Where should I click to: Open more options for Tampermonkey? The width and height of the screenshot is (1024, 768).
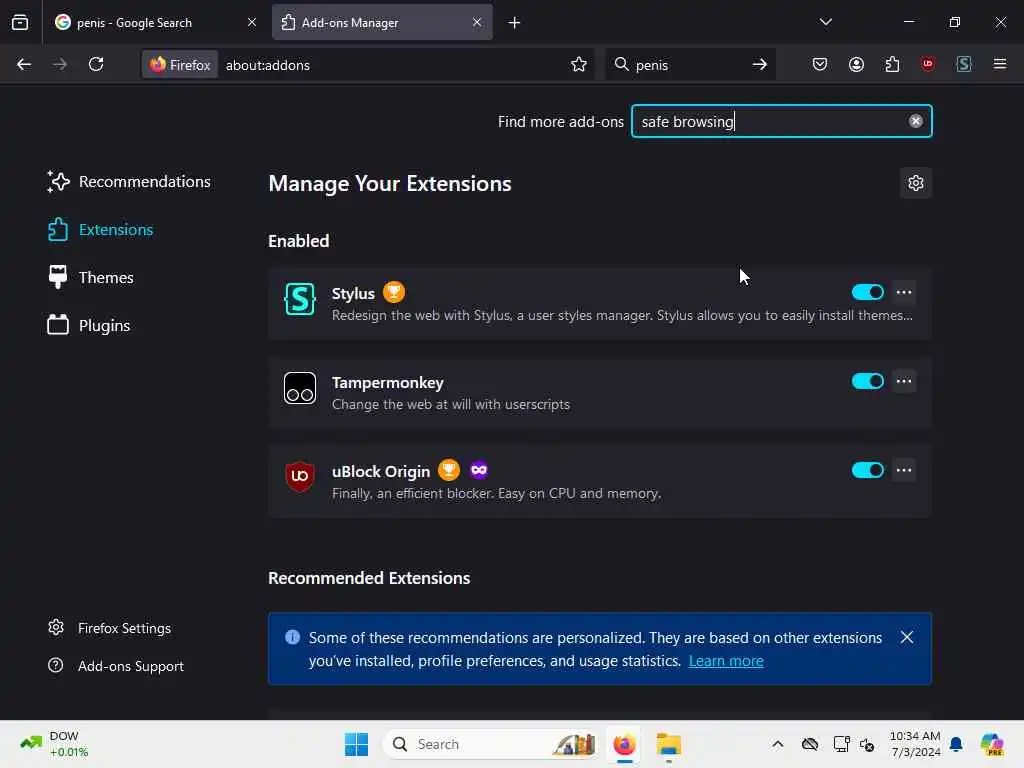[x=904, y=381]
